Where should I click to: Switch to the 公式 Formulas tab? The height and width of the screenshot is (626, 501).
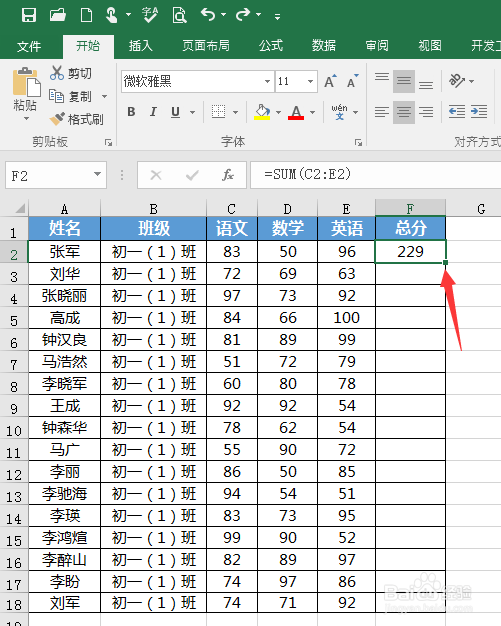[271, 46]
